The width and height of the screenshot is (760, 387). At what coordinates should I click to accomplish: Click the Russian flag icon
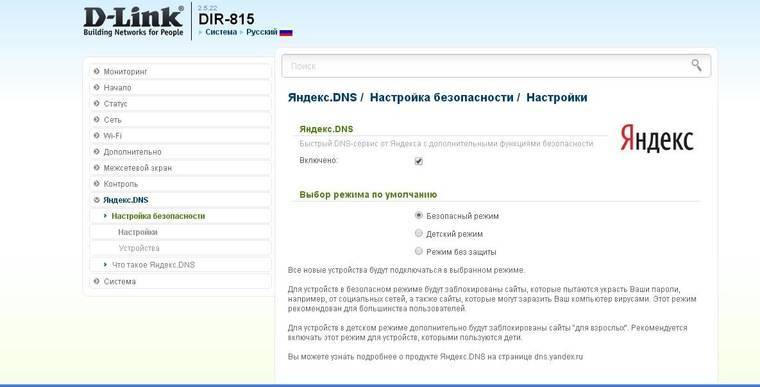click(286, 32)
